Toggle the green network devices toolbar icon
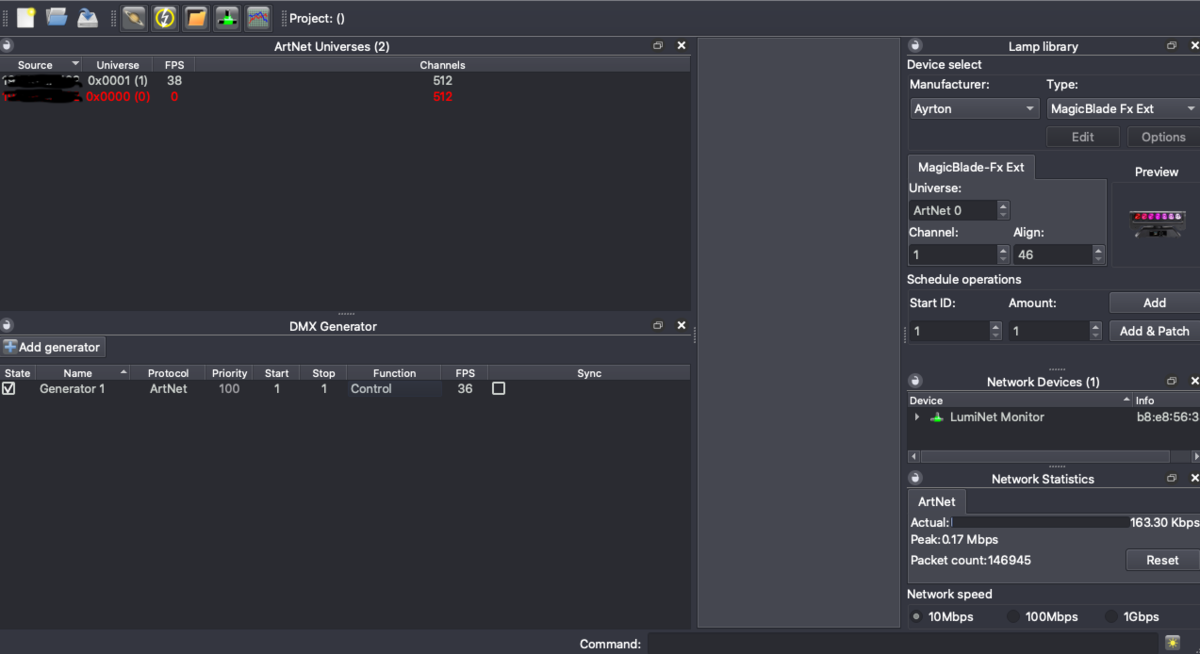The width and height of the screenshot is (1200, 654). (x=227, y=17)
